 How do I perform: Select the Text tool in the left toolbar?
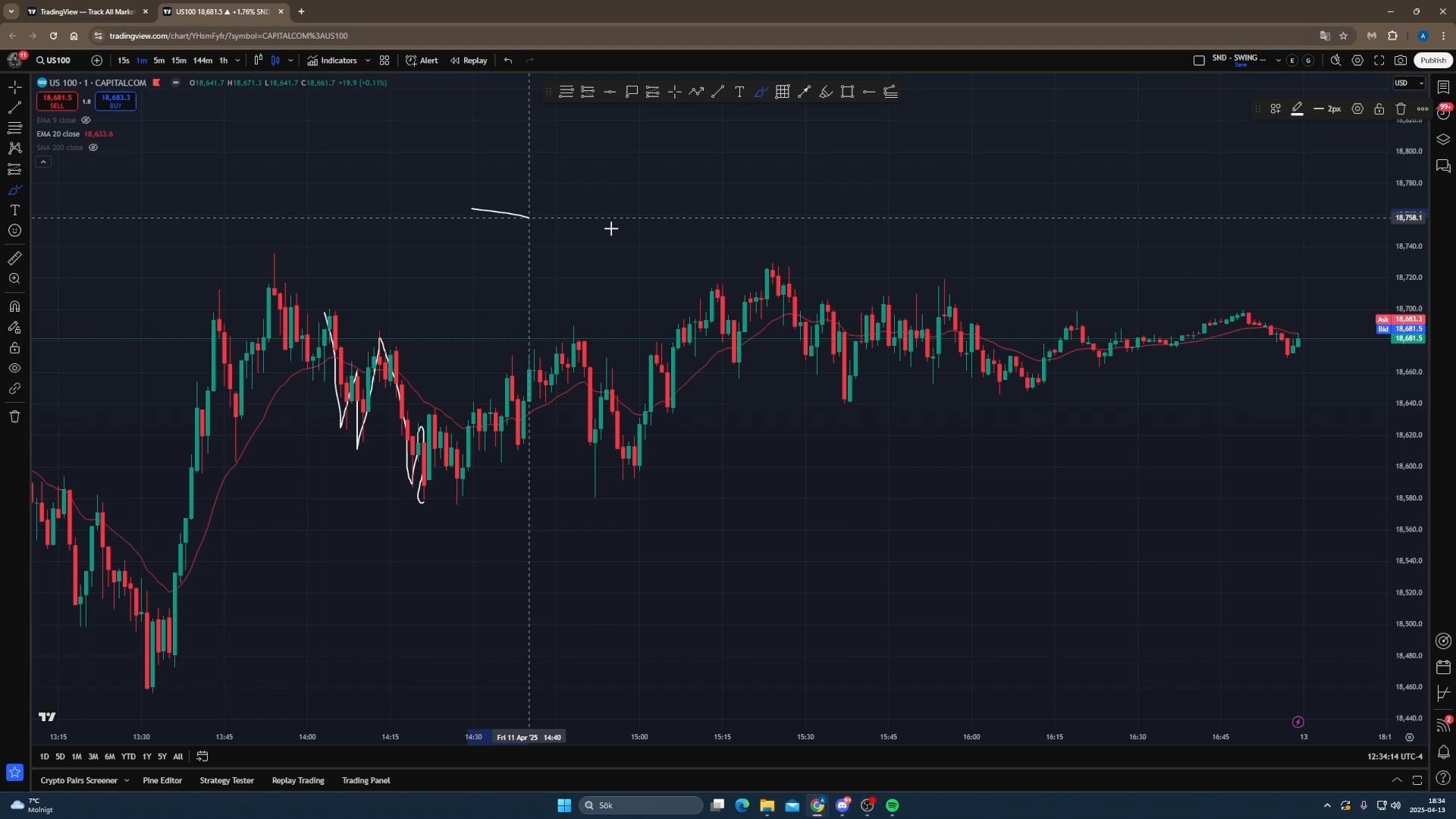pos(14,210)
